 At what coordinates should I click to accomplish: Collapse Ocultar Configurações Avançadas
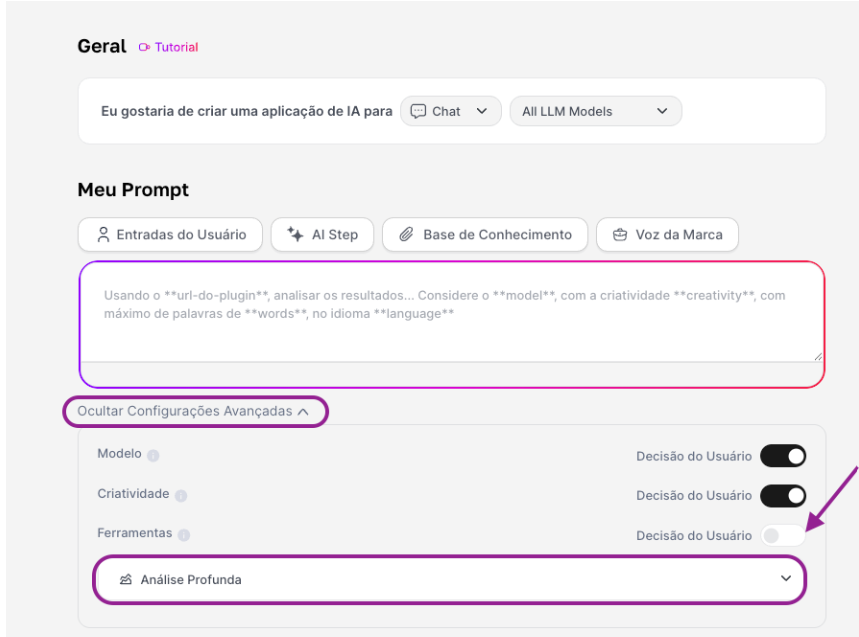[194, 411]
